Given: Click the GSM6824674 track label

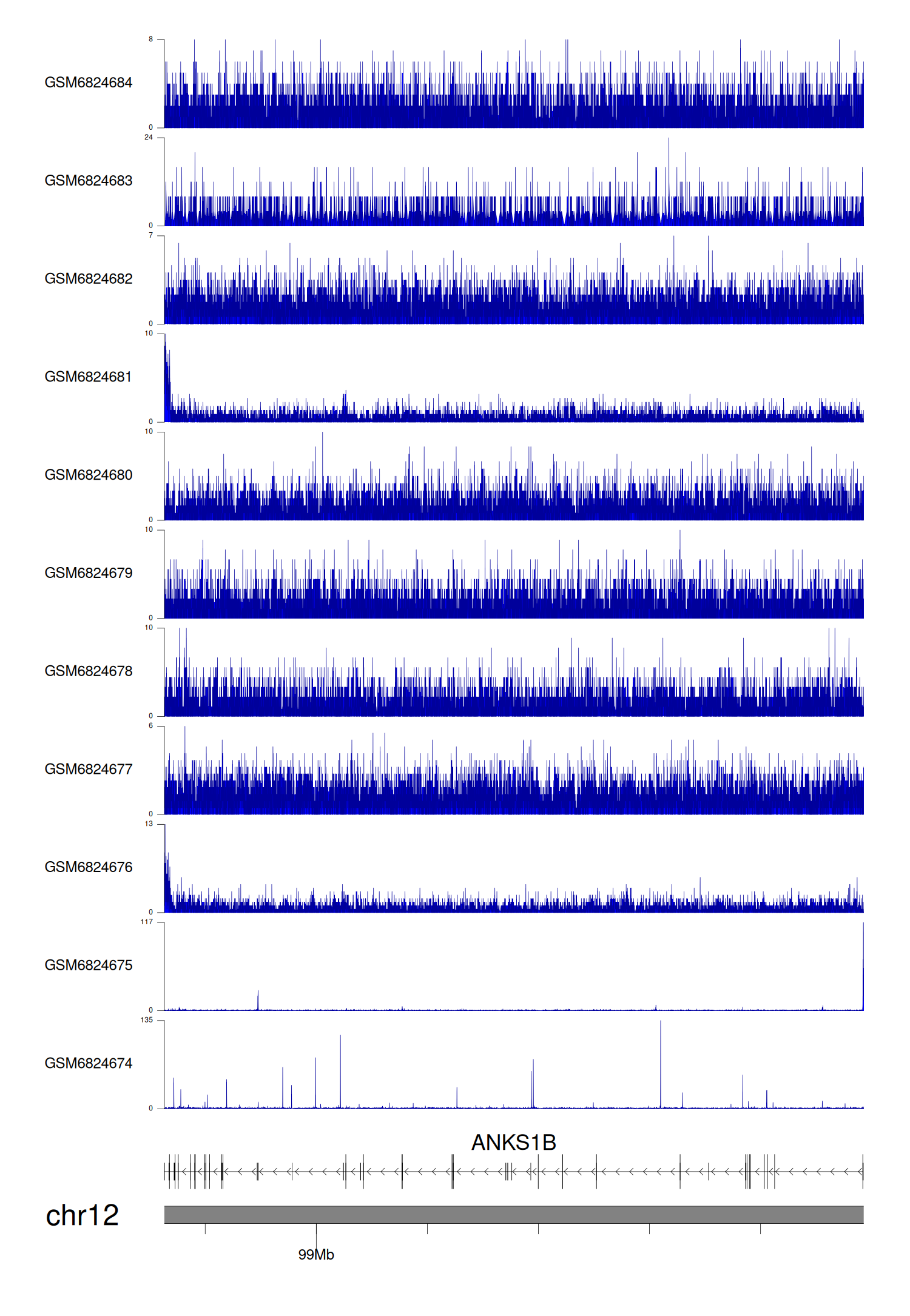Looking at the screenshot, I should [x=89, y=1064].
